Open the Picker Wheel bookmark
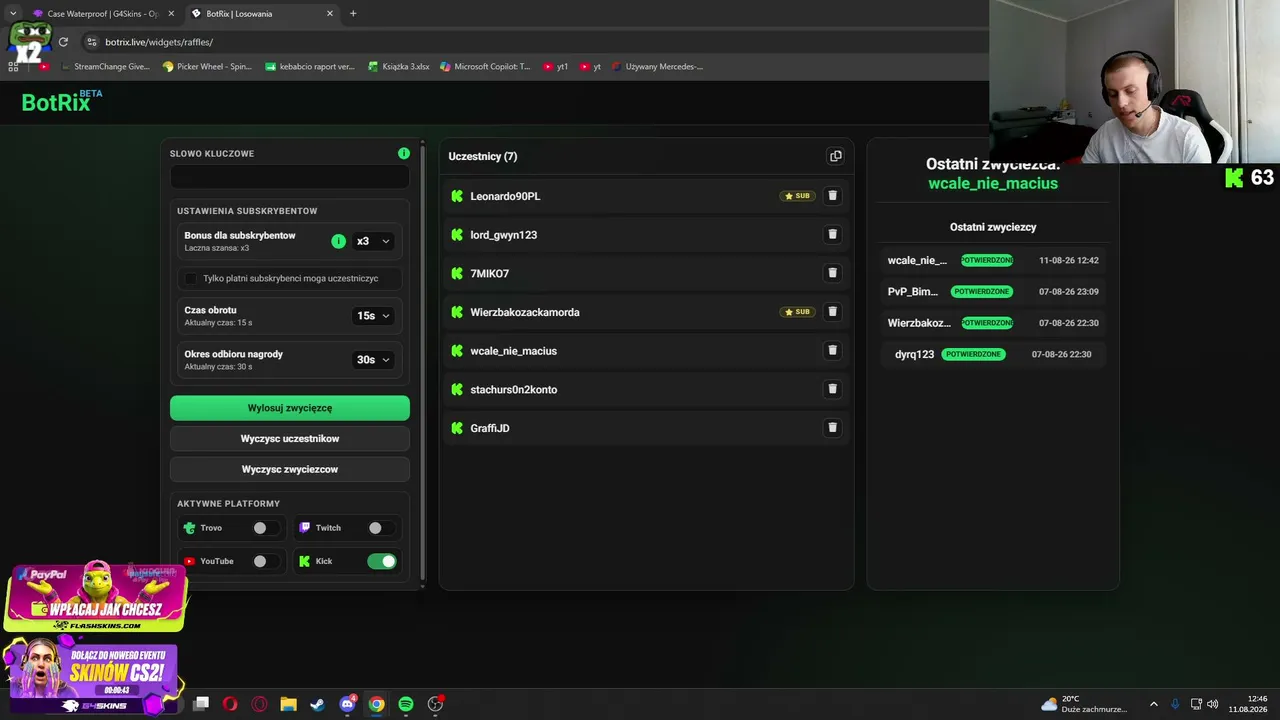Image resolution: width=1280 pixels, height=720 pixels. 207,67
